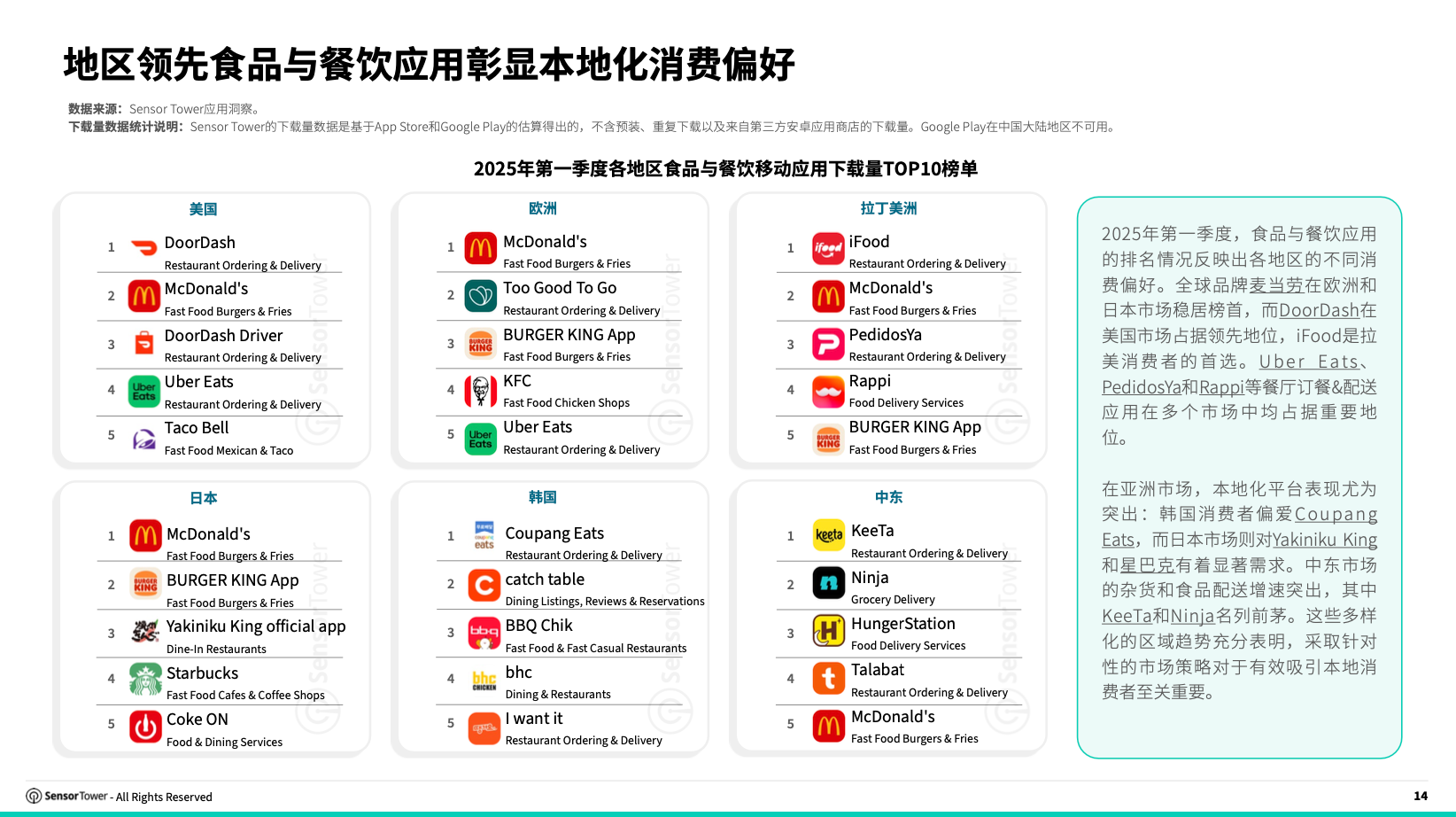Click the 日本 region heading
The height and width of the screenshot is (817, 1456).
(x=204, y=498)
